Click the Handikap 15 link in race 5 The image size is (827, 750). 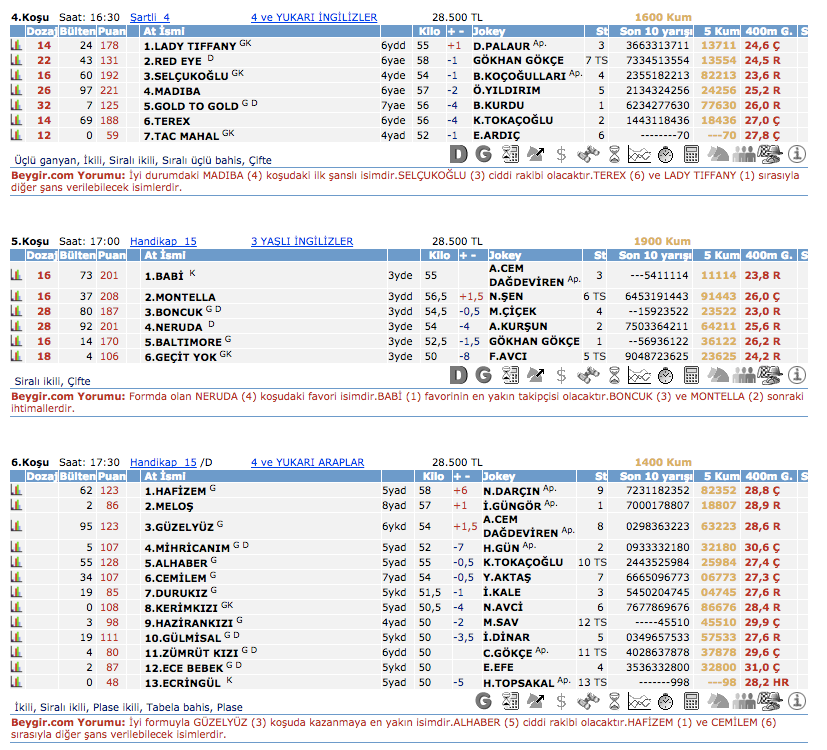click(x=163, y=241)
